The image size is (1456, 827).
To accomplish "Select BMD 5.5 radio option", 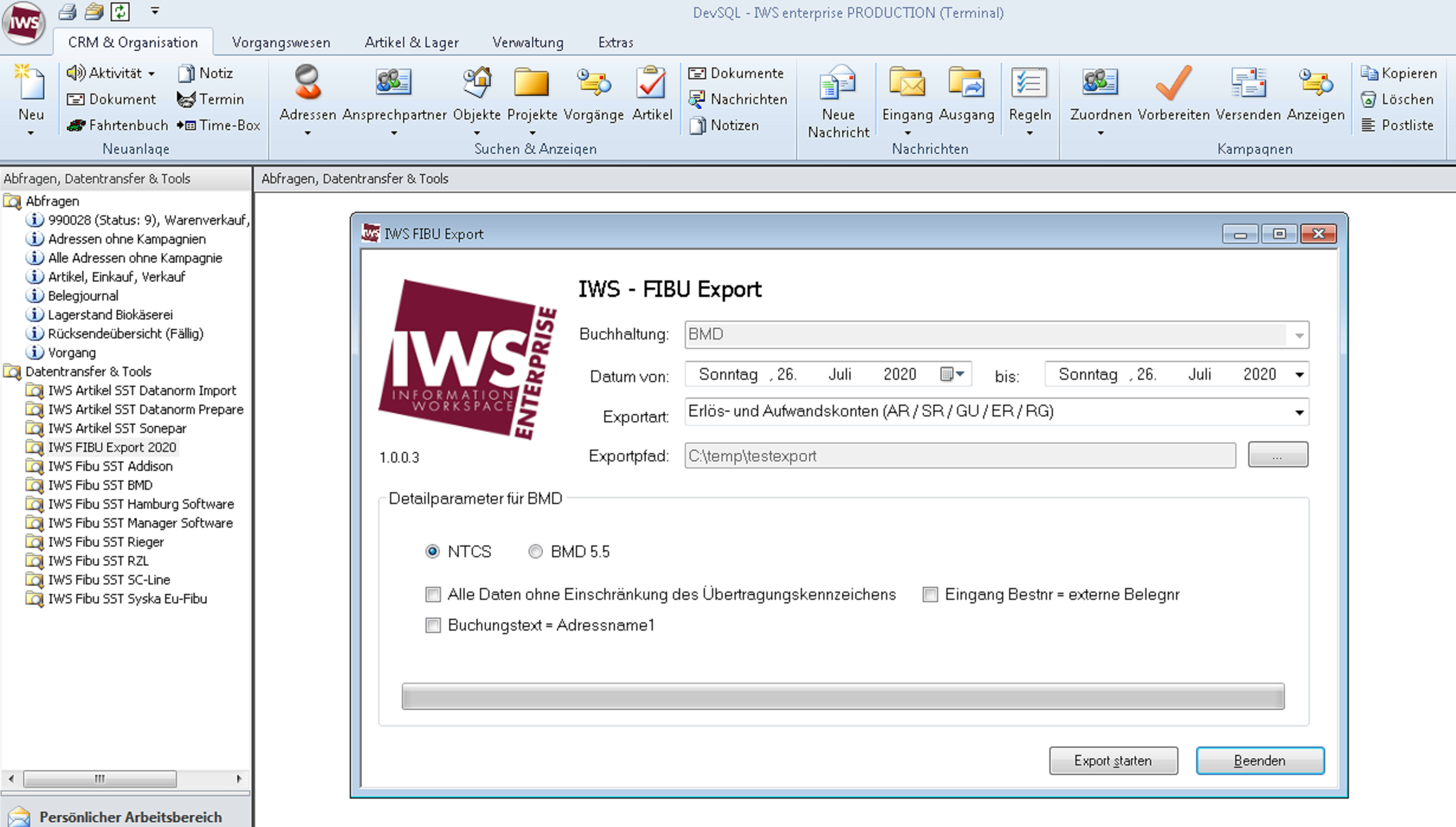I will [536, 551].
